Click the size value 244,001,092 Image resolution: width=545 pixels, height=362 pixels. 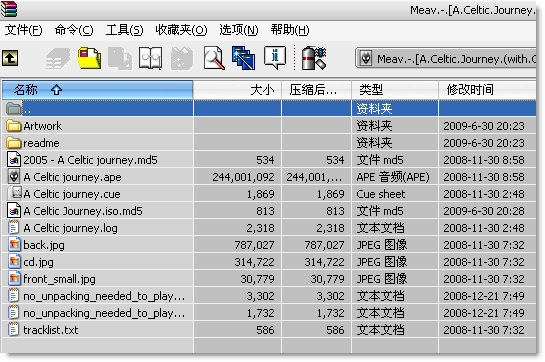click(x=243, y=177)
